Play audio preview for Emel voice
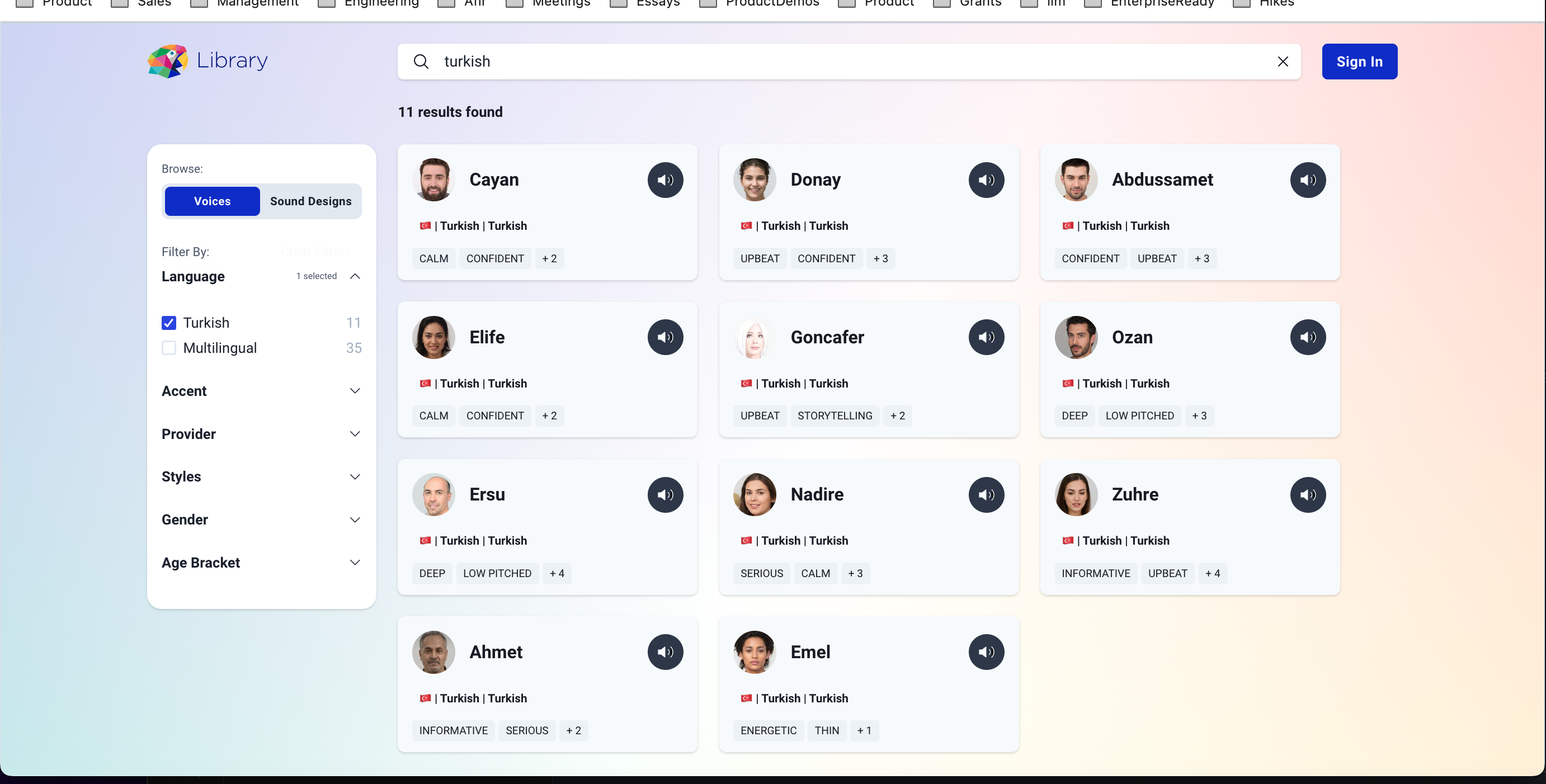 point(986,651)
